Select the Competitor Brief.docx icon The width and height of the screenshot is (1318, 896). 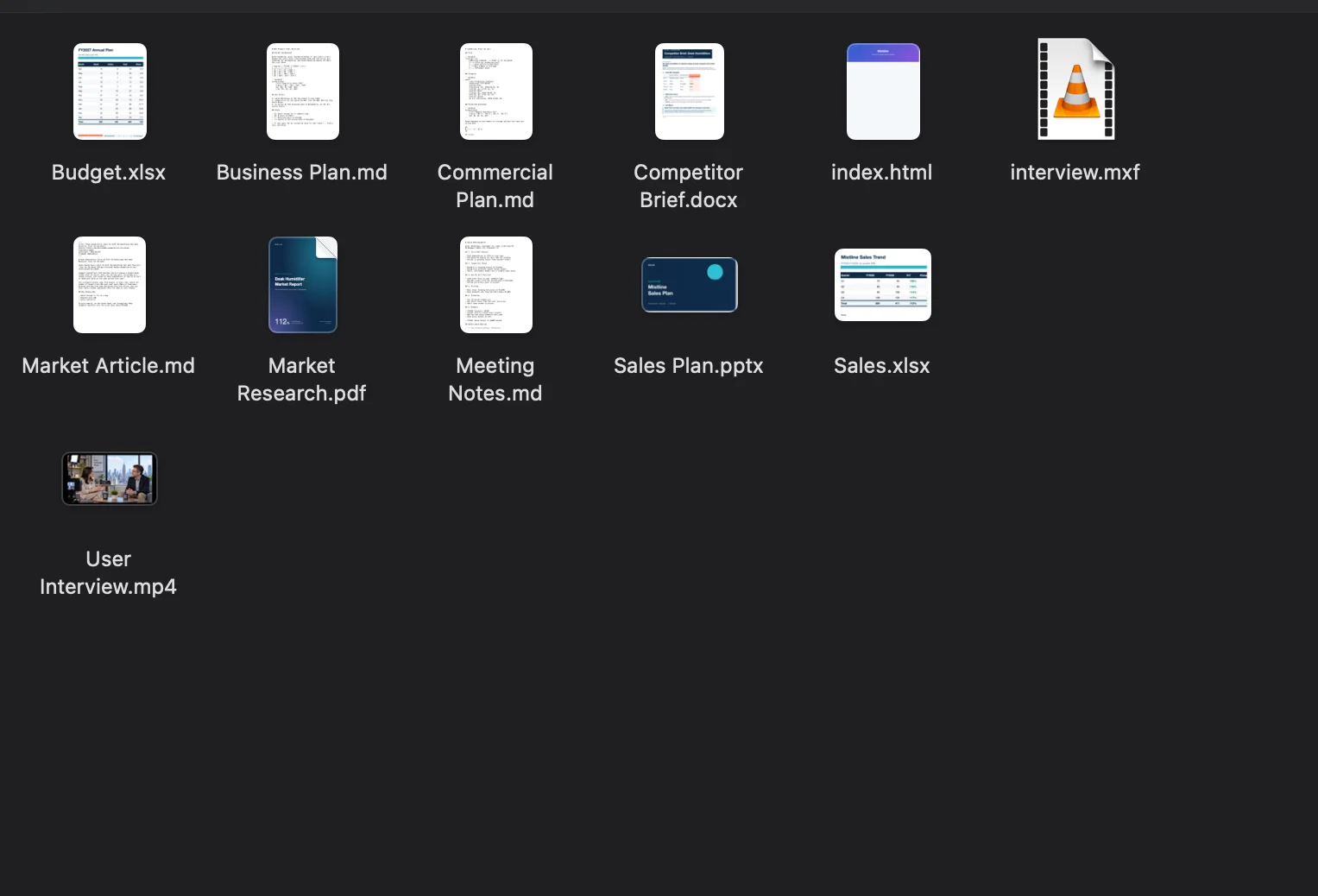(x=690, y=91)
